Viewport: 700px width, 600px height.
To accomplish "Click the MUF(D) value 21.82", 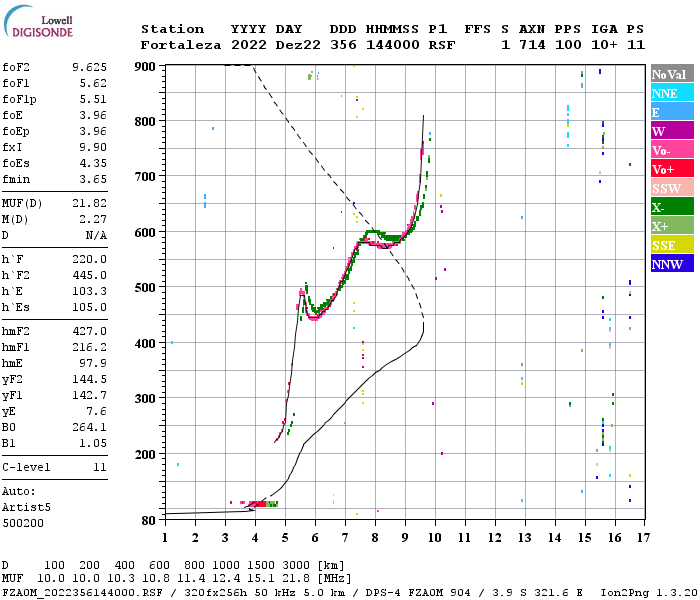I will pos(89,204).
